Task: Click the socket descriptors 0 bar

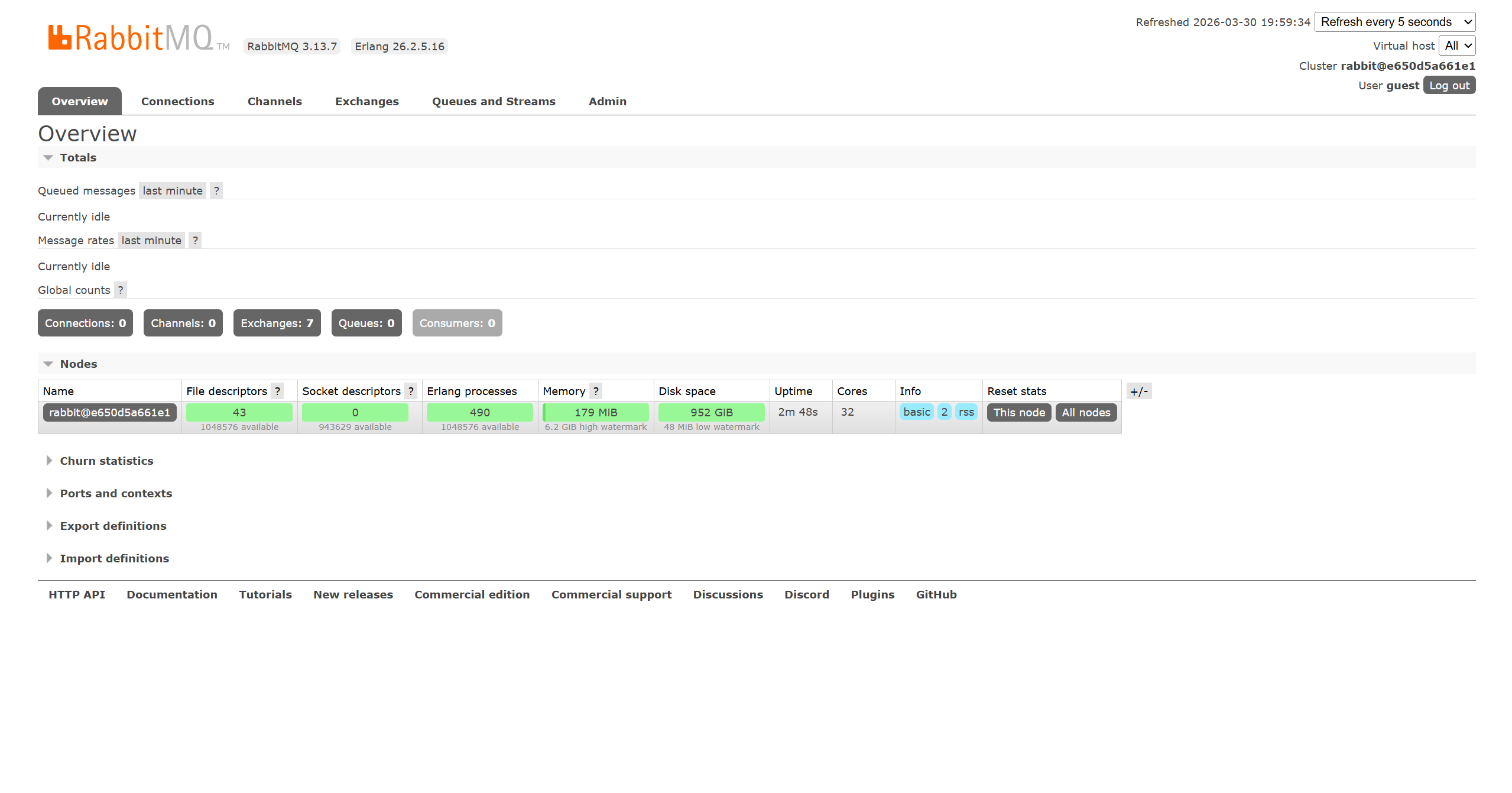Action: coord(355,412)
